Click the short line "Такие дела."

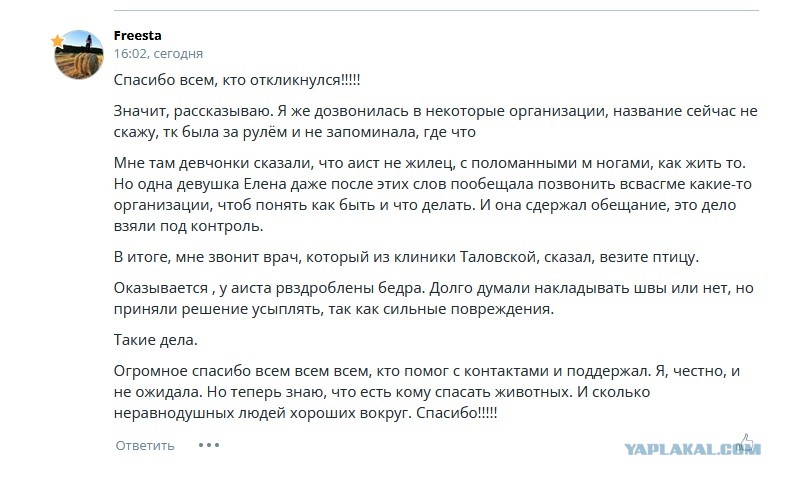pyautogui.click(x=156, y=340)
